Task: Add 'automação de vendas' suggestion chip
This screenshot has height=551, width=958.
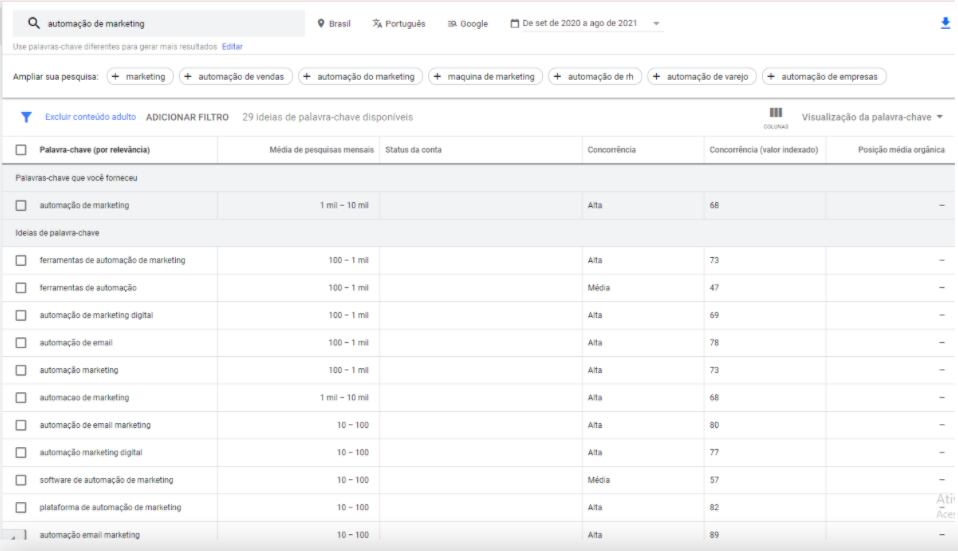Action: (235, 76)
